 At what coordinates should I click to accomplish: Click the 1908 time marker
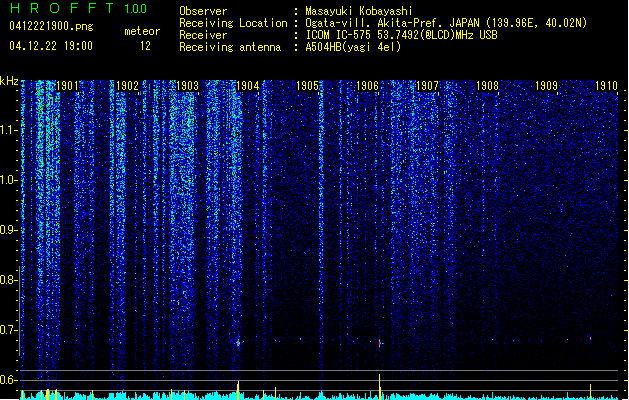coord(487,85)
